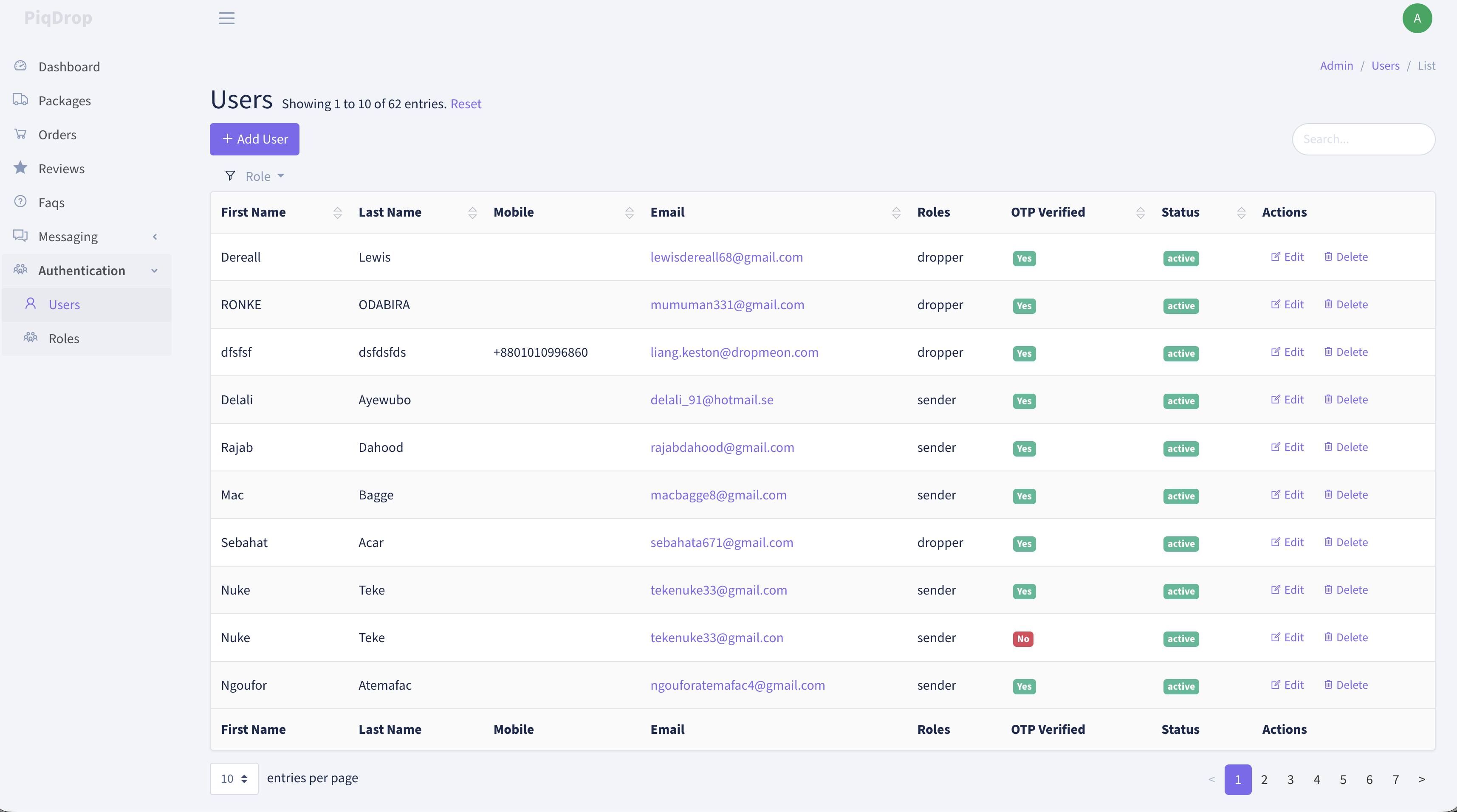Go to pagination page 2
The width and height of the screenshot is (1457, 812).
click(1264, 779)
